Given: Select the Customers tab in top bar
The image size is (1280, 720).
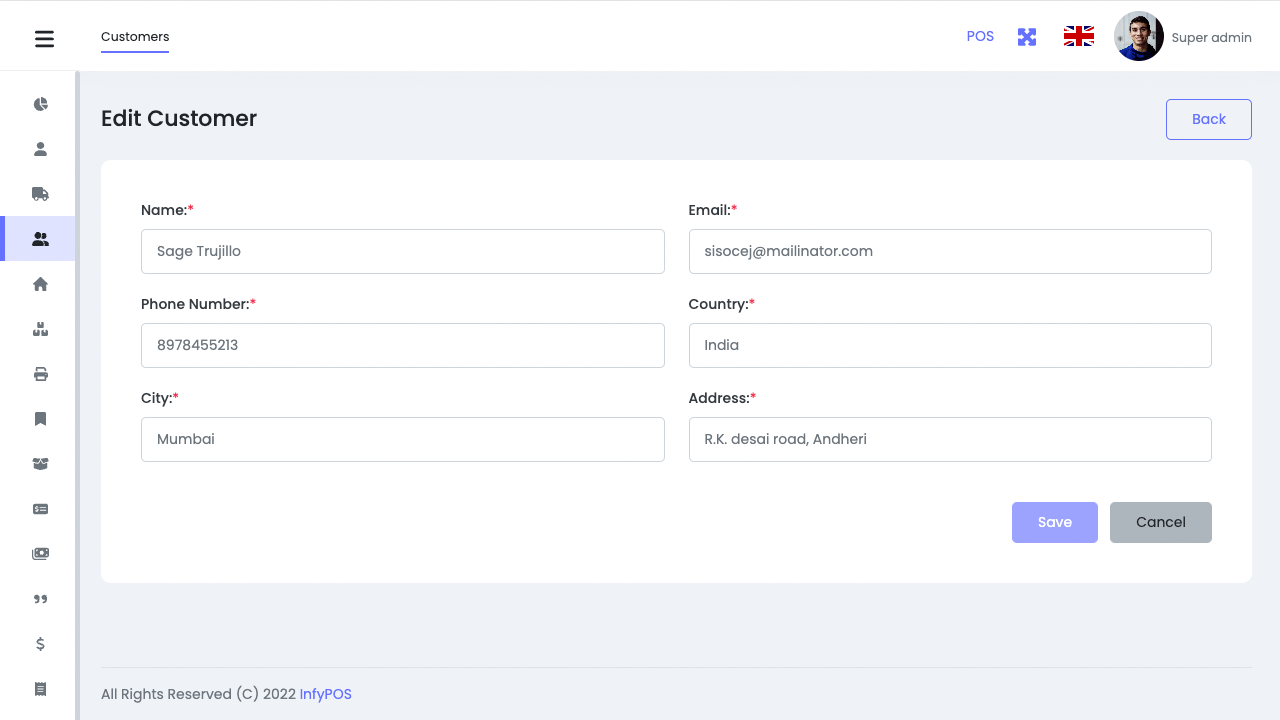Looking at the screenshot, I should click(135, 37).
